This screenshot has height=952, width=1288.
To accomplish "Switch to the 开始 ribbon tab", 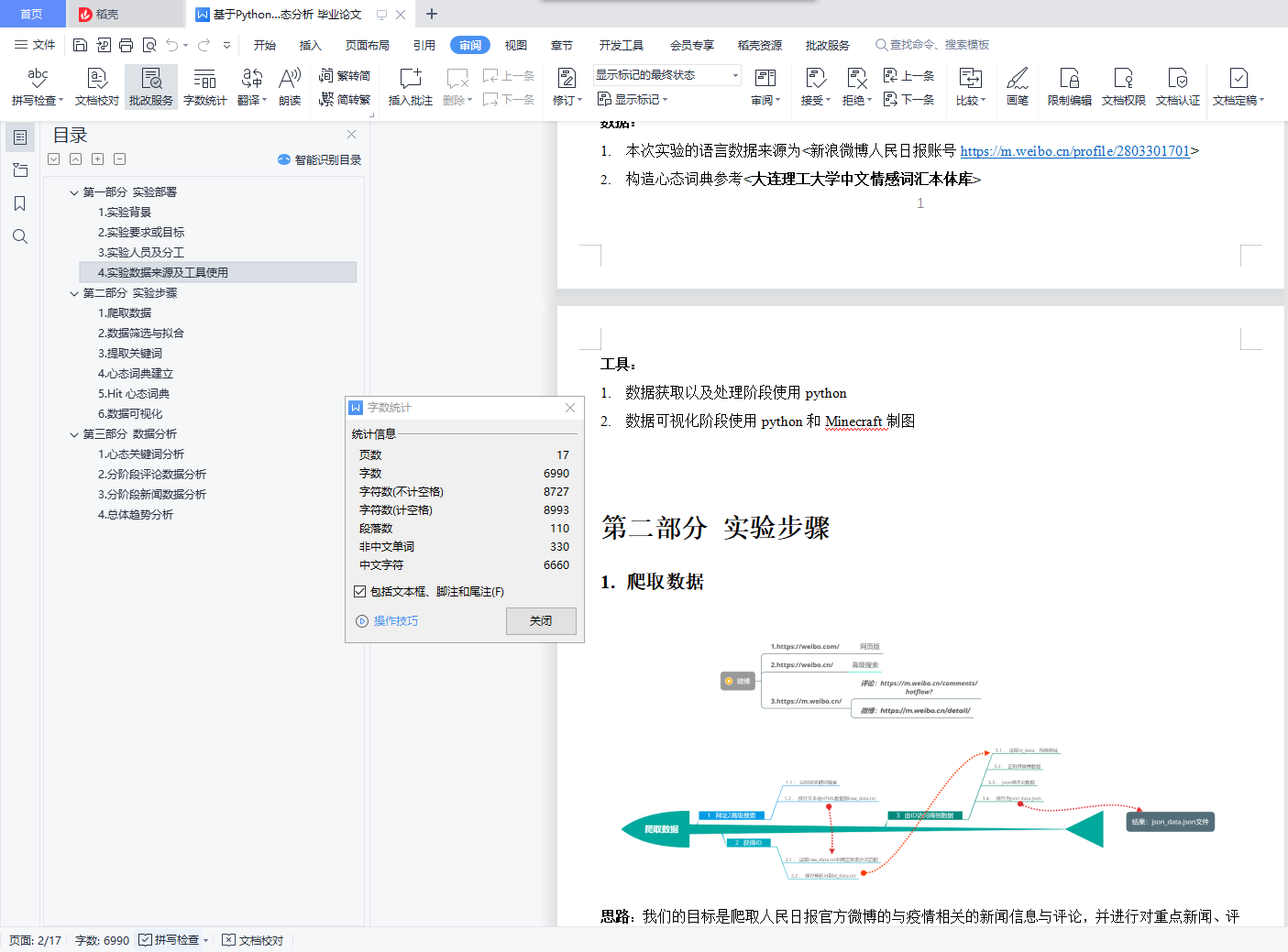I will [265, 45].
